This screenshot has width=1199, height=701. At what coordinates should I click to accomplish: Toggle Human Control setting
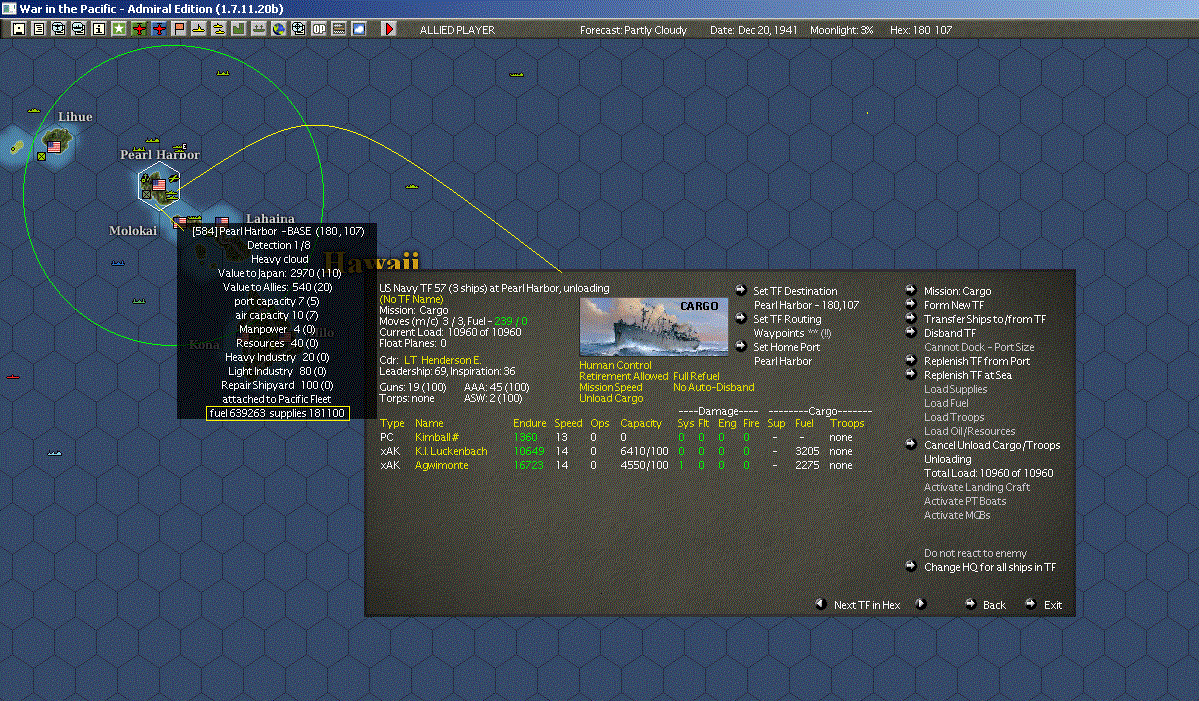point(616,365)
